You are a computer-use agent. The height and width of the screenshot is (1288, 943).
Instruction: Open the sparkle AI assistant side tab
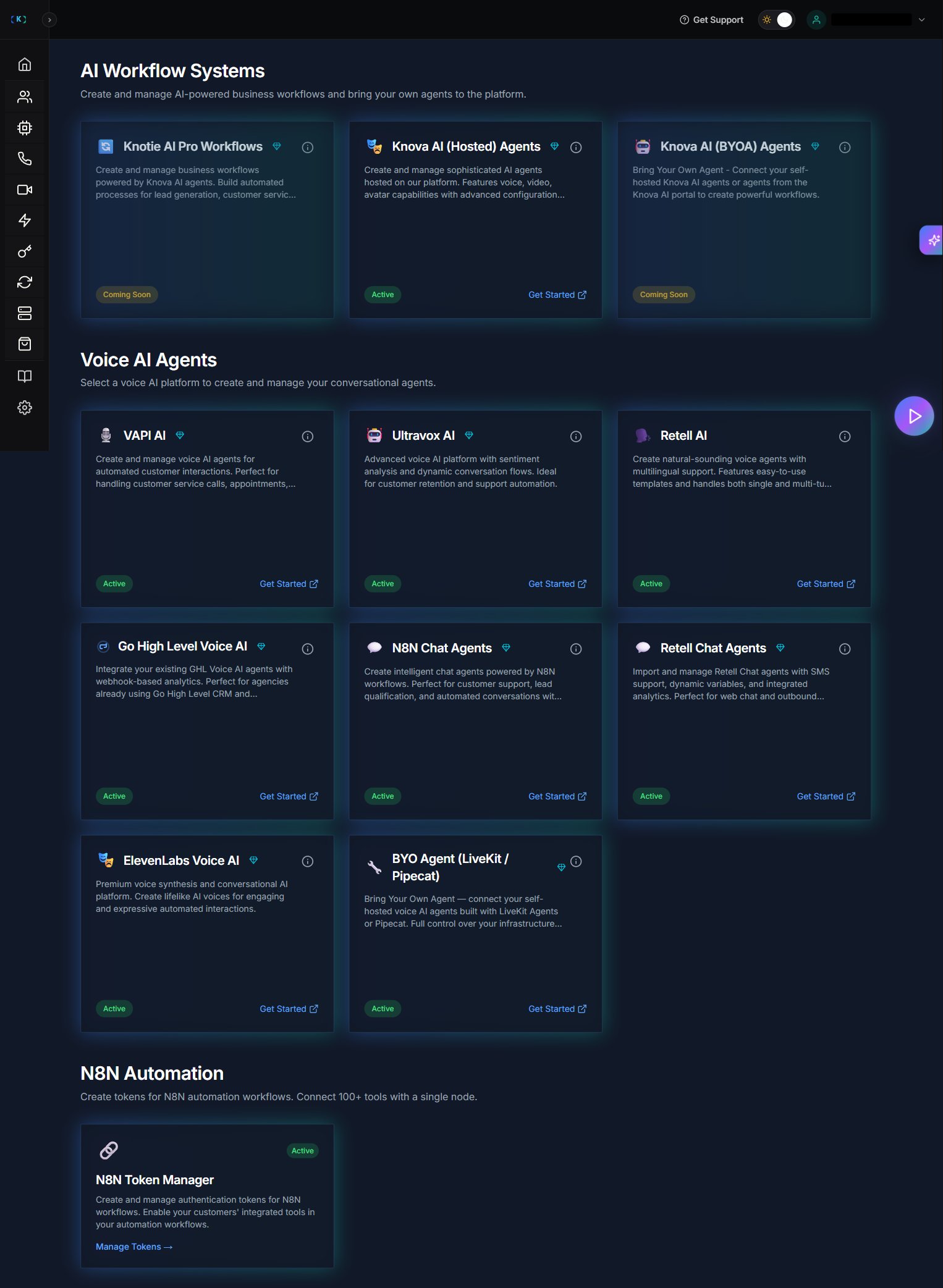click(932, 240)
